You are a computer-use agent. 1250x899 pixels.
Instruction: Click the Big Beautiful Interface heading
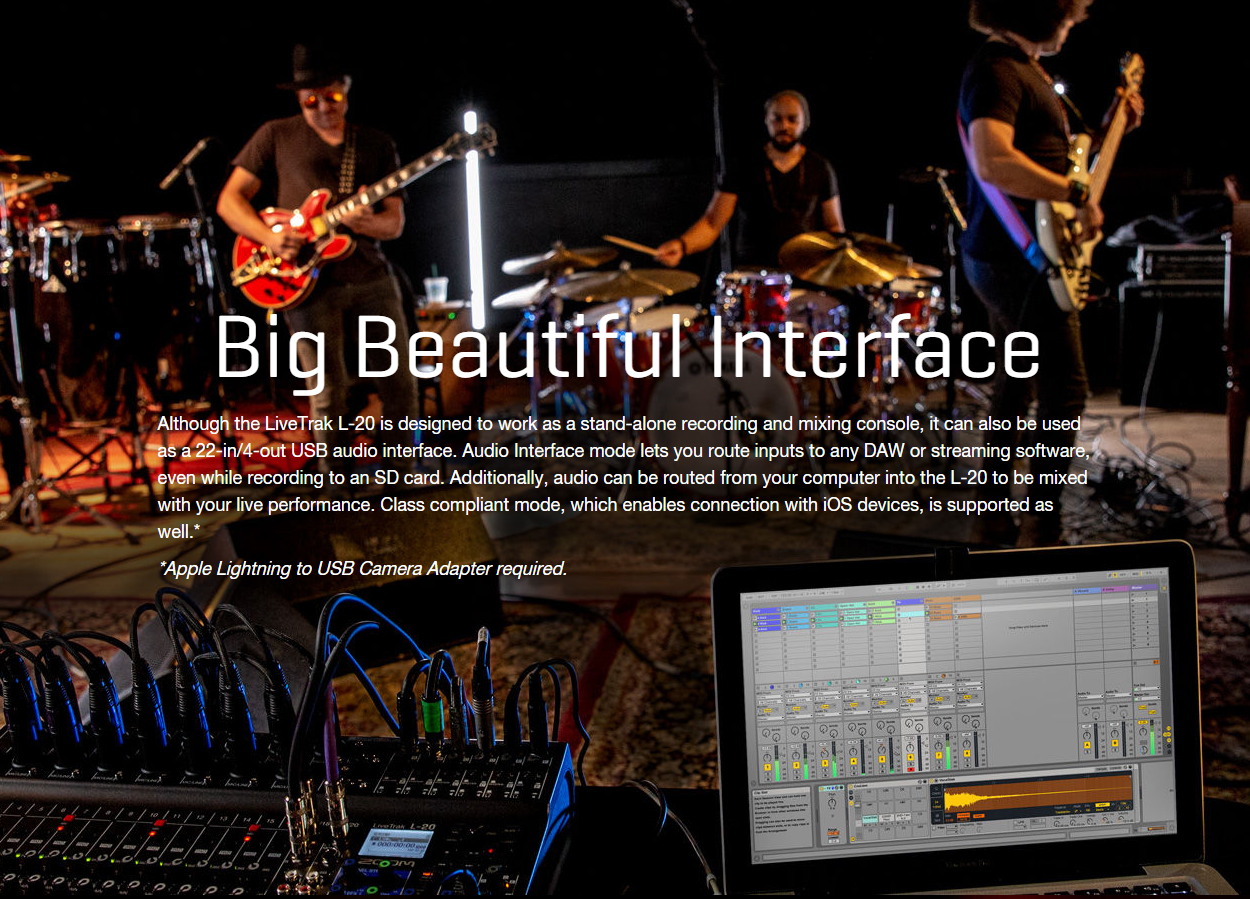click(627, 347)
